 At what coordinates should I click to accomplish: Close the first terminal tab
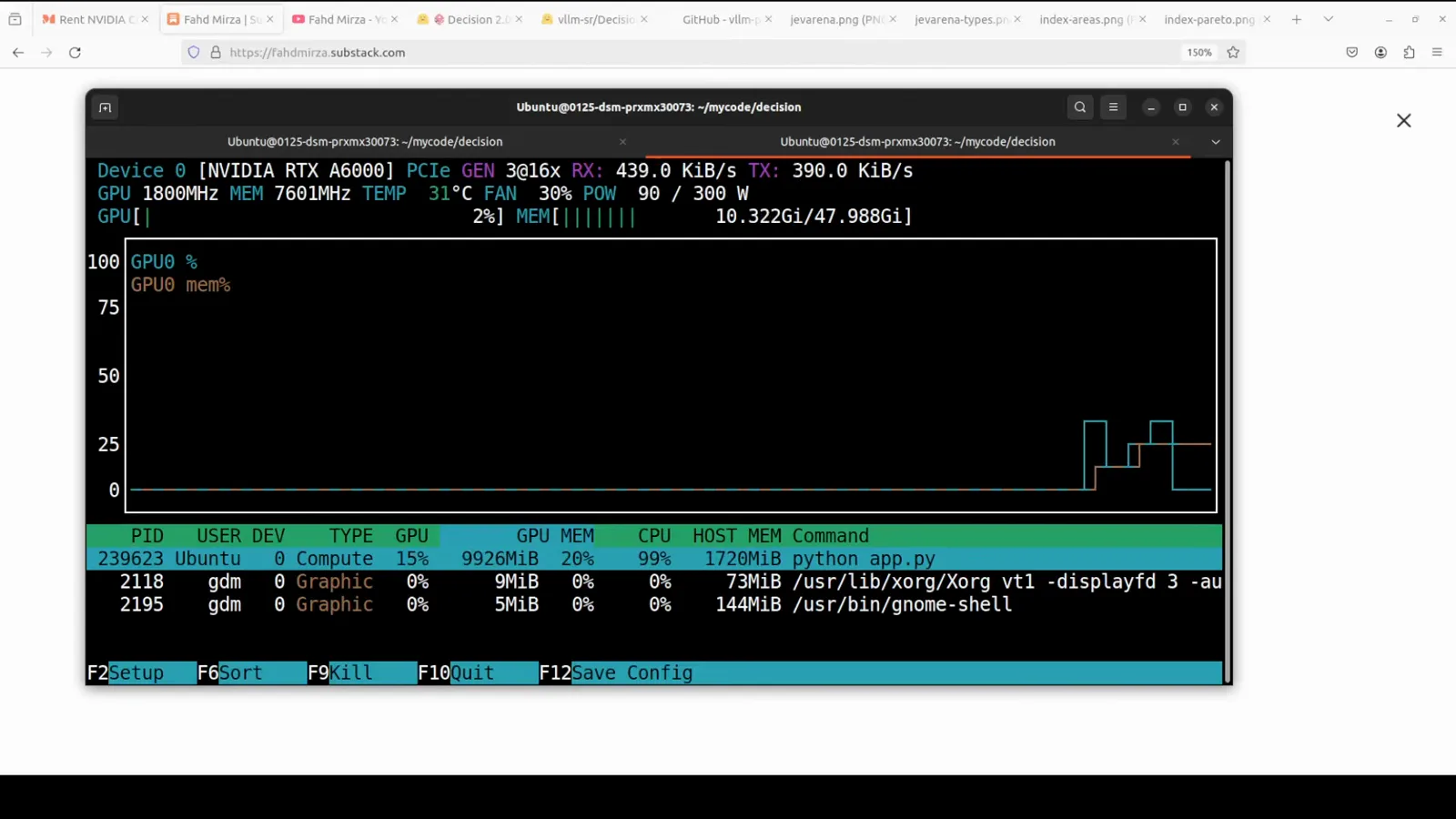point(622,142)
